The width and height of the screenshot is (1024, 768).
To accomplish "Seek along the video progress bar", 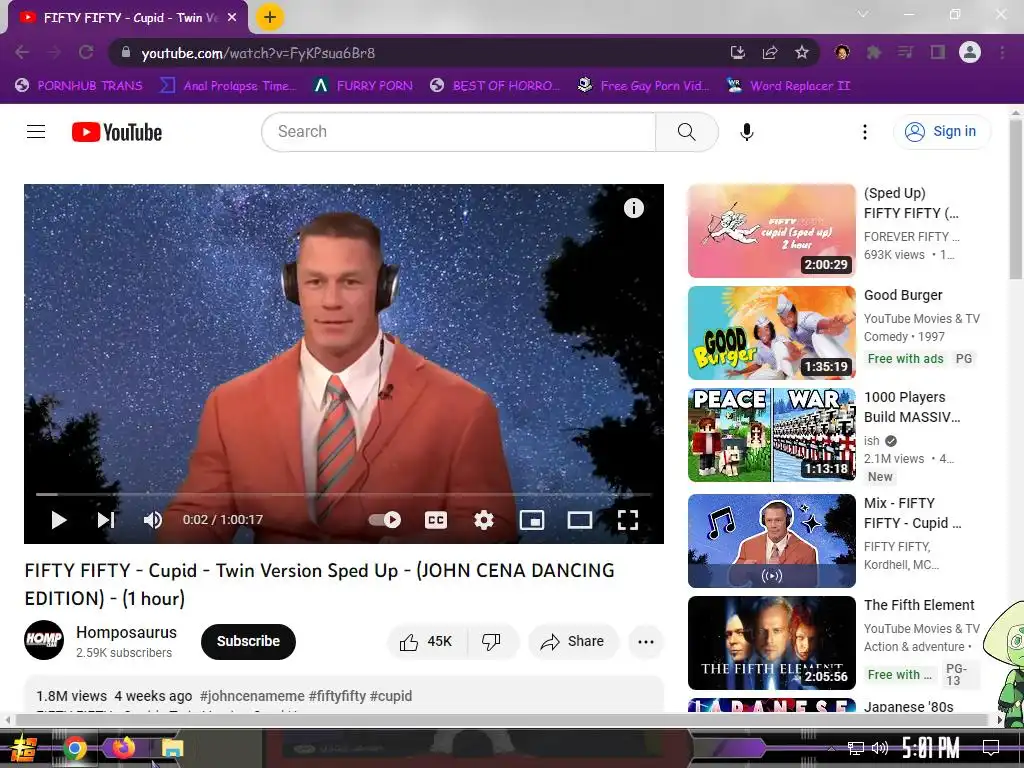I will 344,494.
